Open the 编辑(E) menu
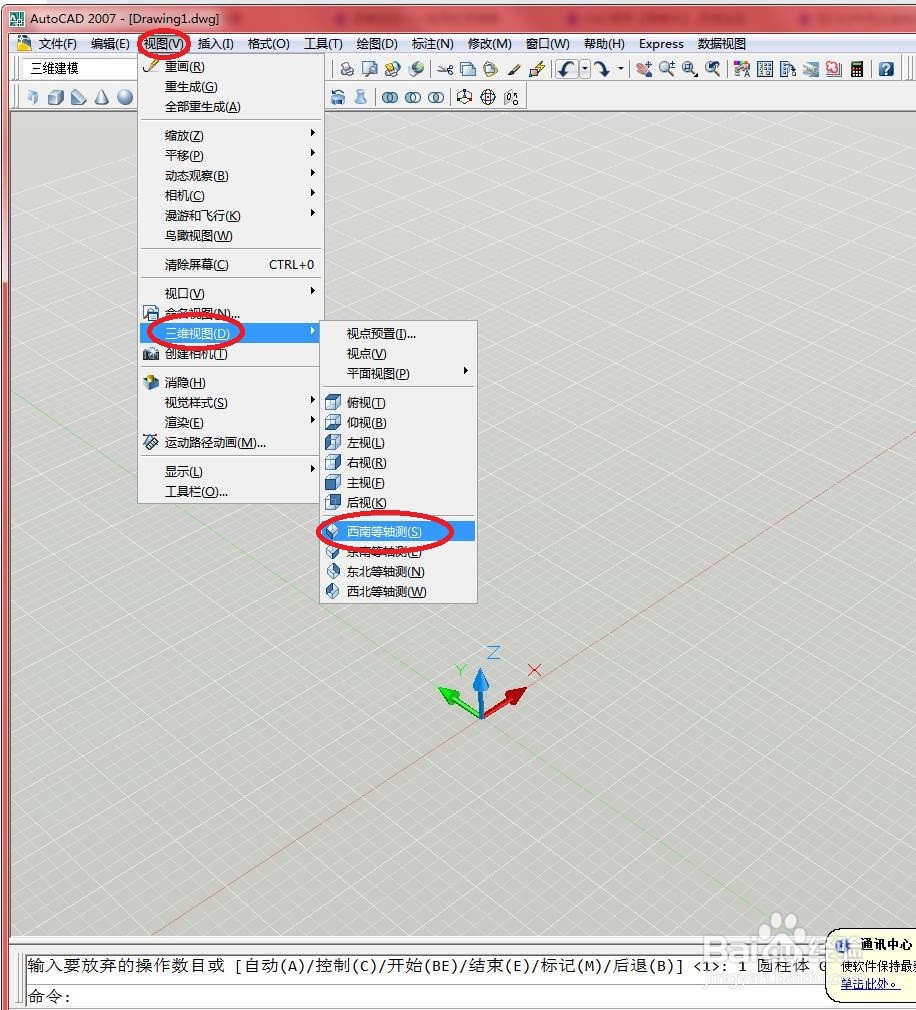The height and width of the screenshot is (1010, 916). [110, 44]
